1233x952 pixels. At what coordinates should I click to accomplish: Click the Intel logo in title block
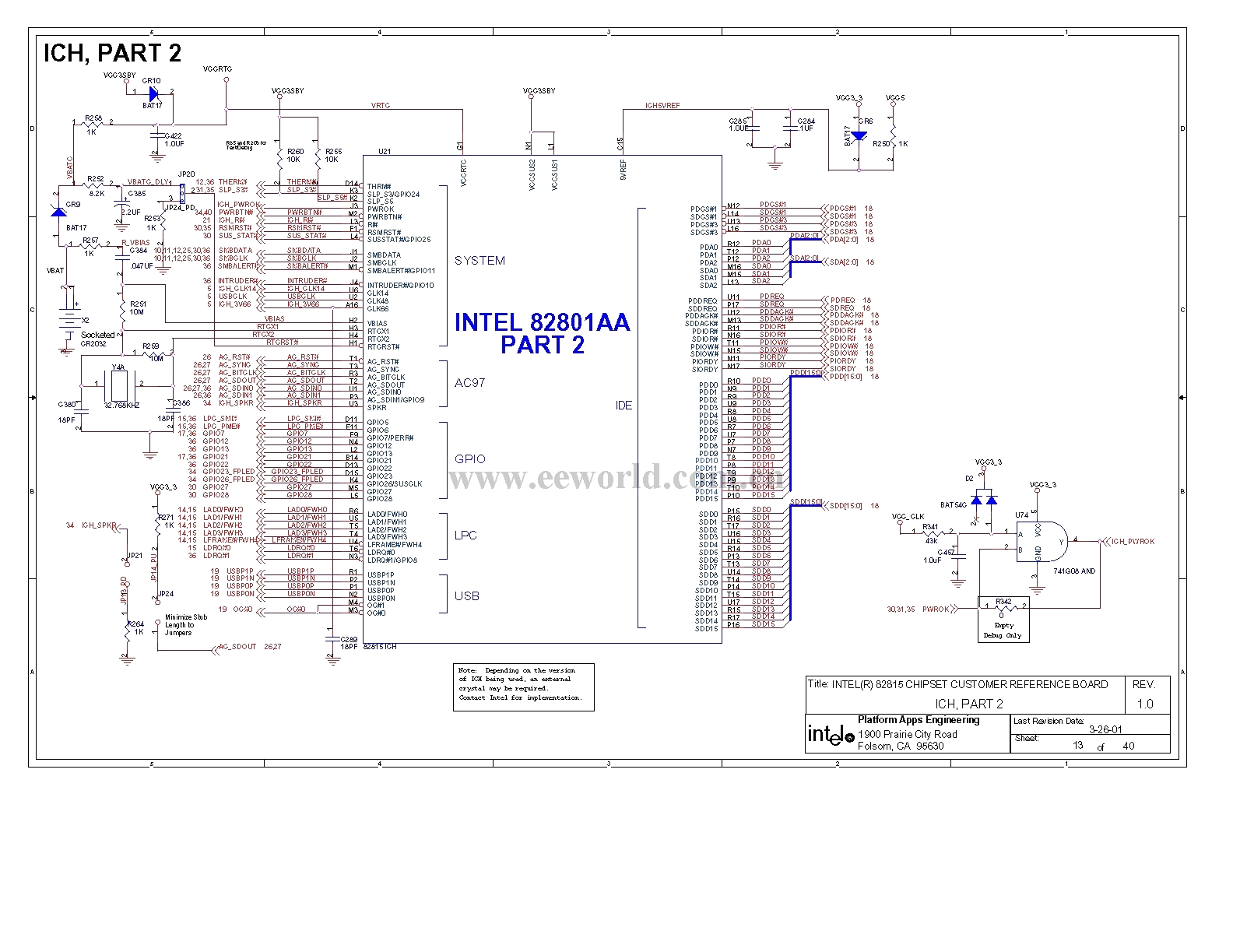point(831,734)
